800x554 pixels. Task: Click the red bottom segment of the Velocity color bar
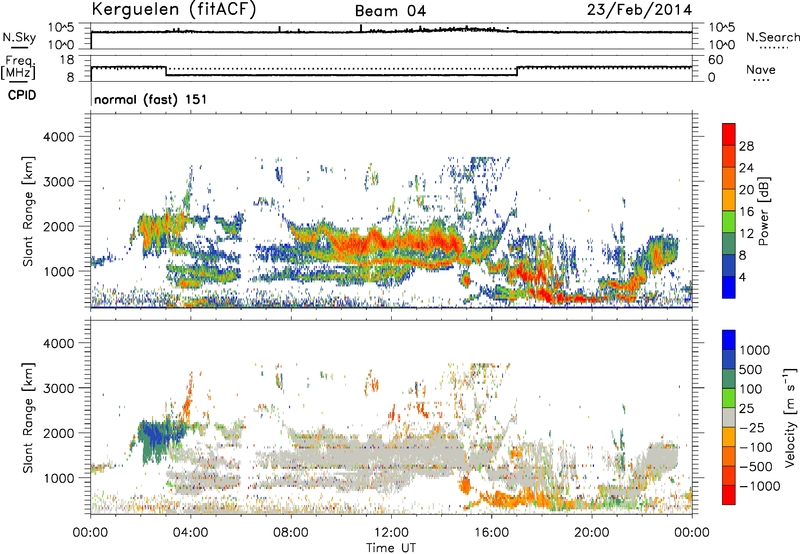click(x=729, y=495)
